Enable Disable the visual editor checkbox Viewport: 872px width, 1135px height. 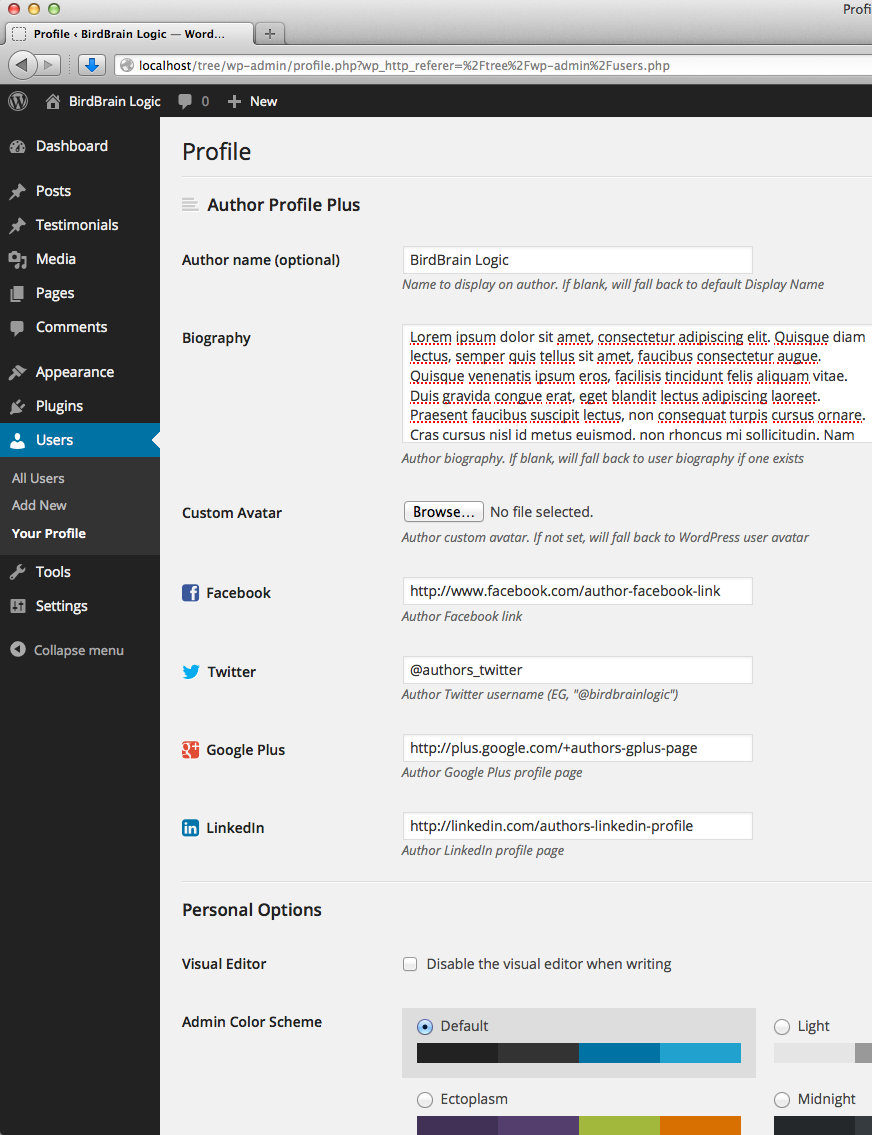click(410, 964)
